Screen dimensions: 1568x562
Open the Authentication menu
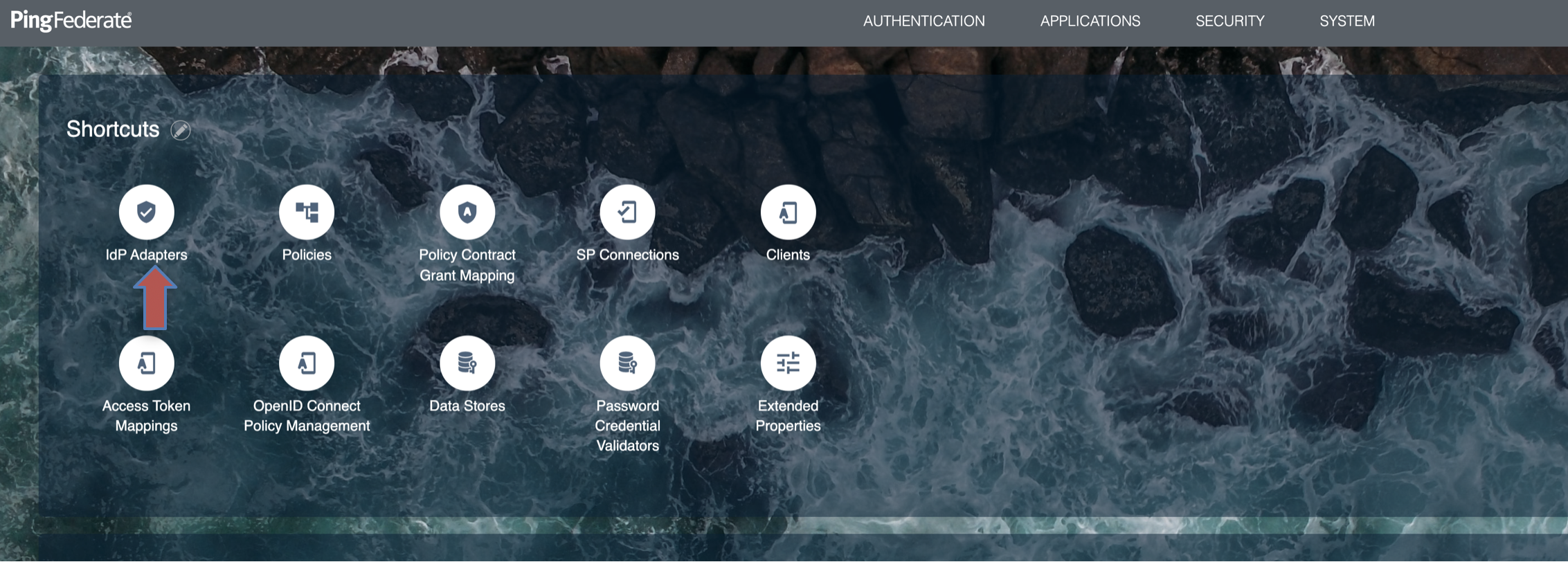[x=923, y=21]
